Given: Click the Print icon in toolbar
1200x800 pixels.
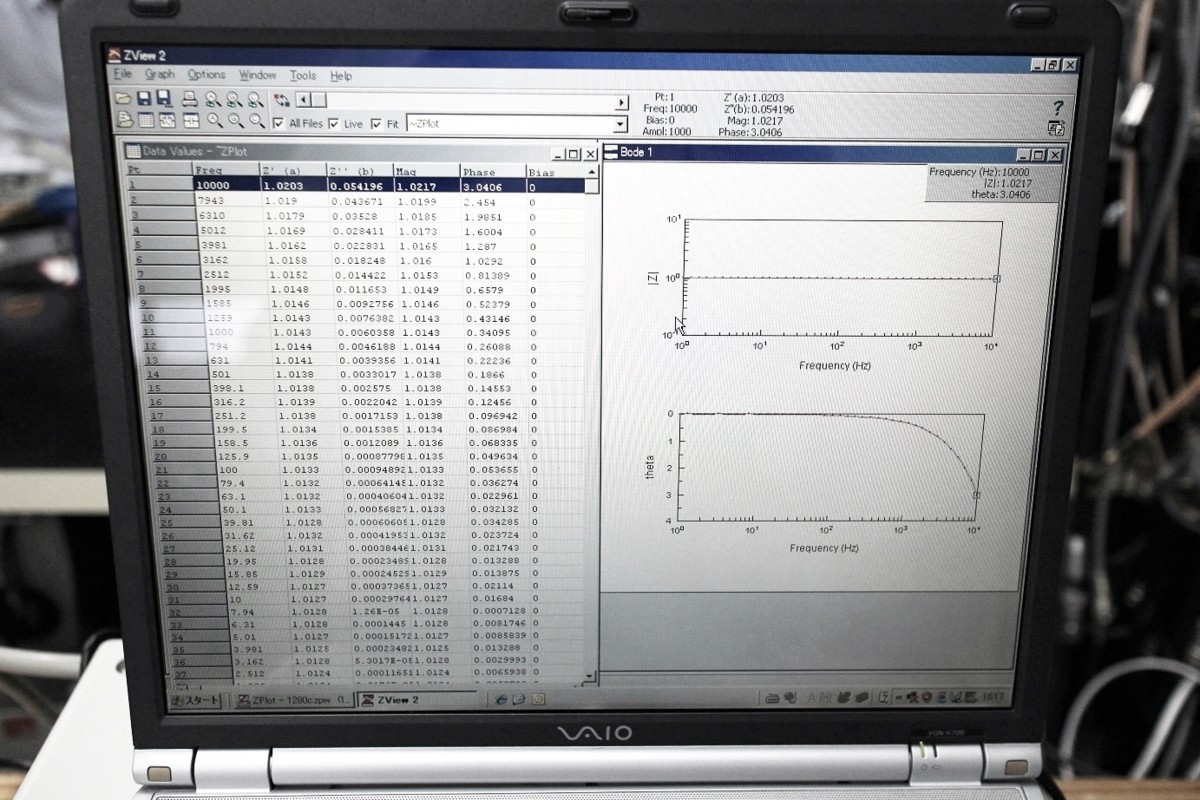Looking at the screenshot, I should coord(189,99).
